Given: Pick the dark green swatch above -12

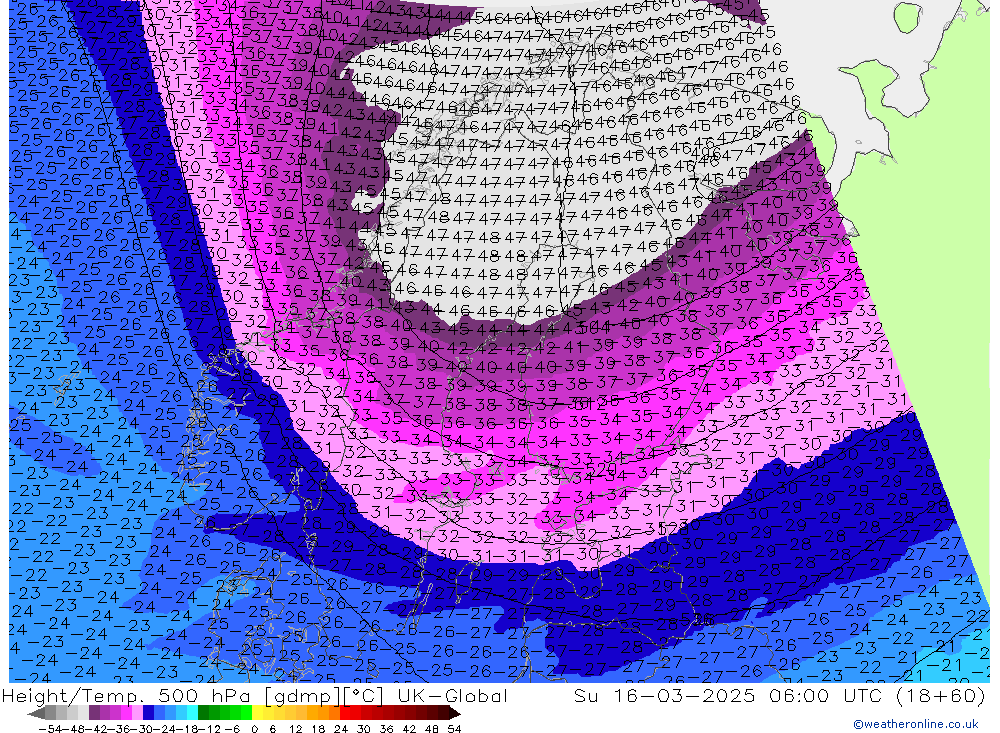Looking at the screenshot, I should [203, 712].
